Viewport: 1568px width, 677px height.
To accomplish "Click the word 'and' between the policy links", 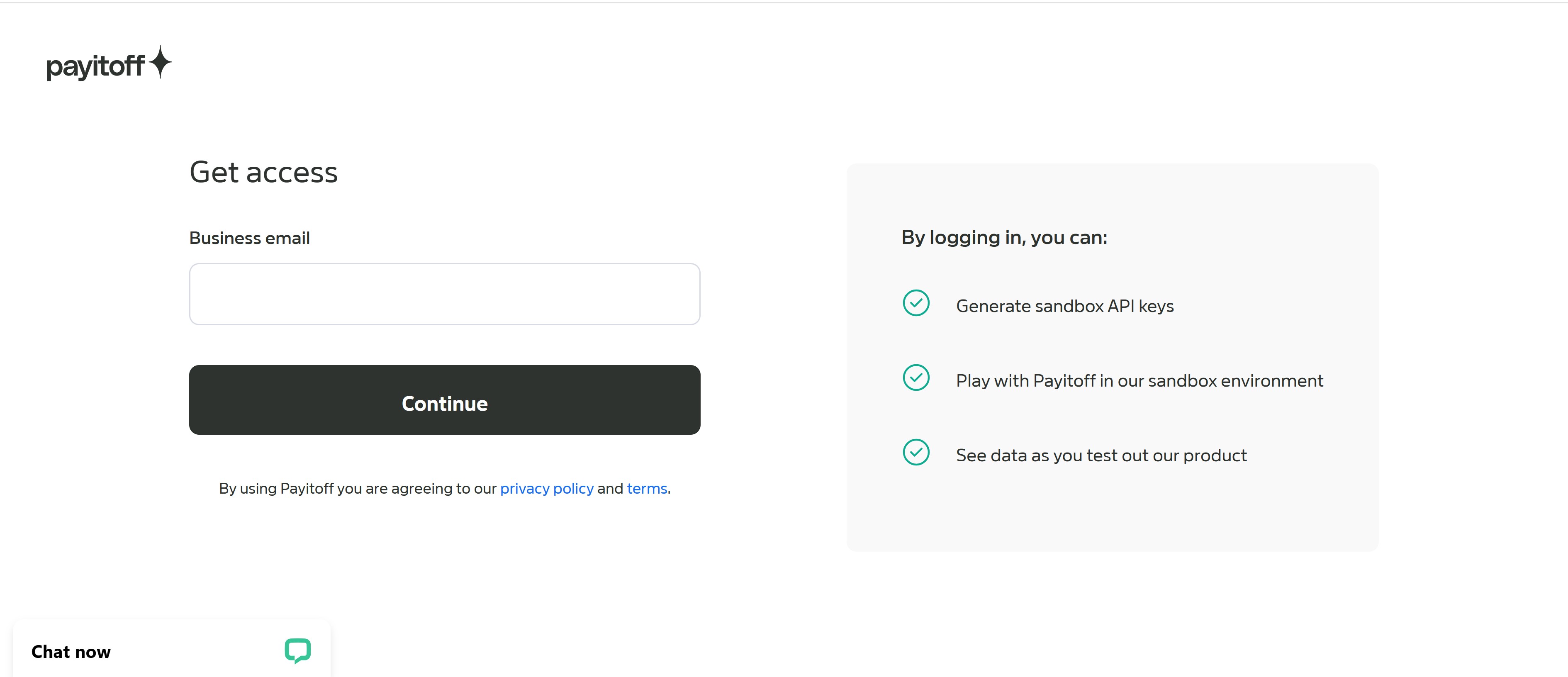I will pos(610,489).
